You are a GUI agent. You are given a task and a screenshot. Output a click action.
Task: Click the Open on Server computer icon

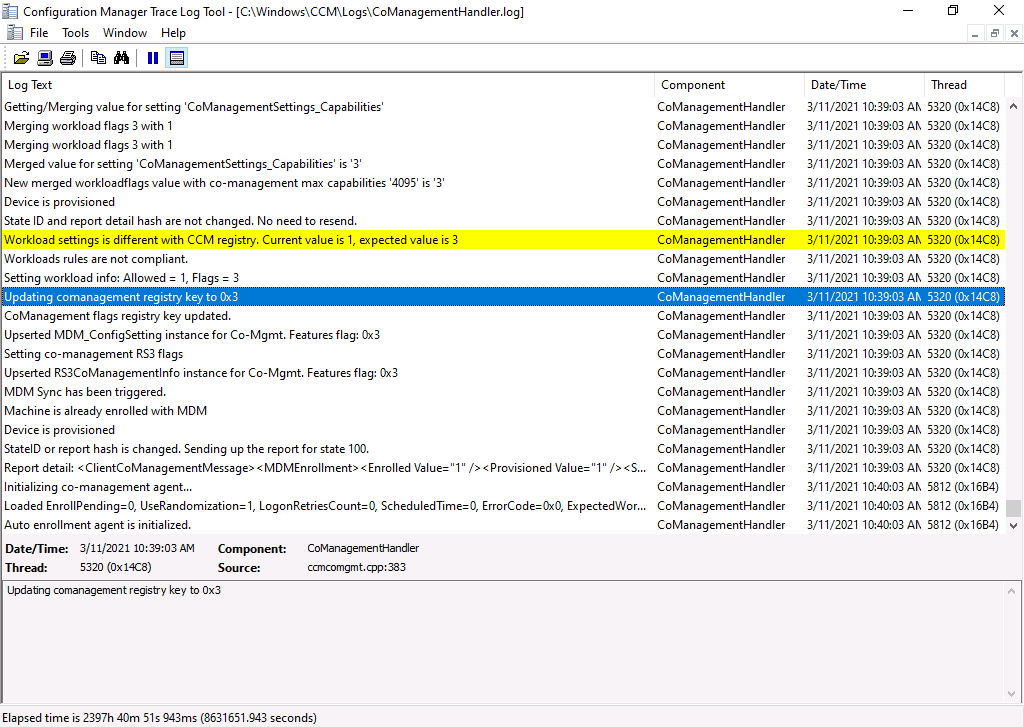[x=45, y=58]
